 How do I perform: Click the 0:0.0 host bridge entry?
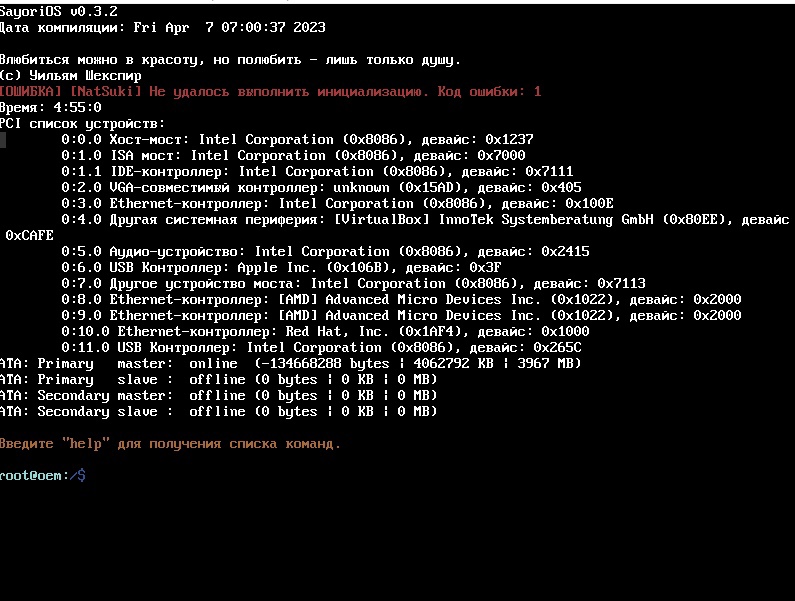(297, 139)
